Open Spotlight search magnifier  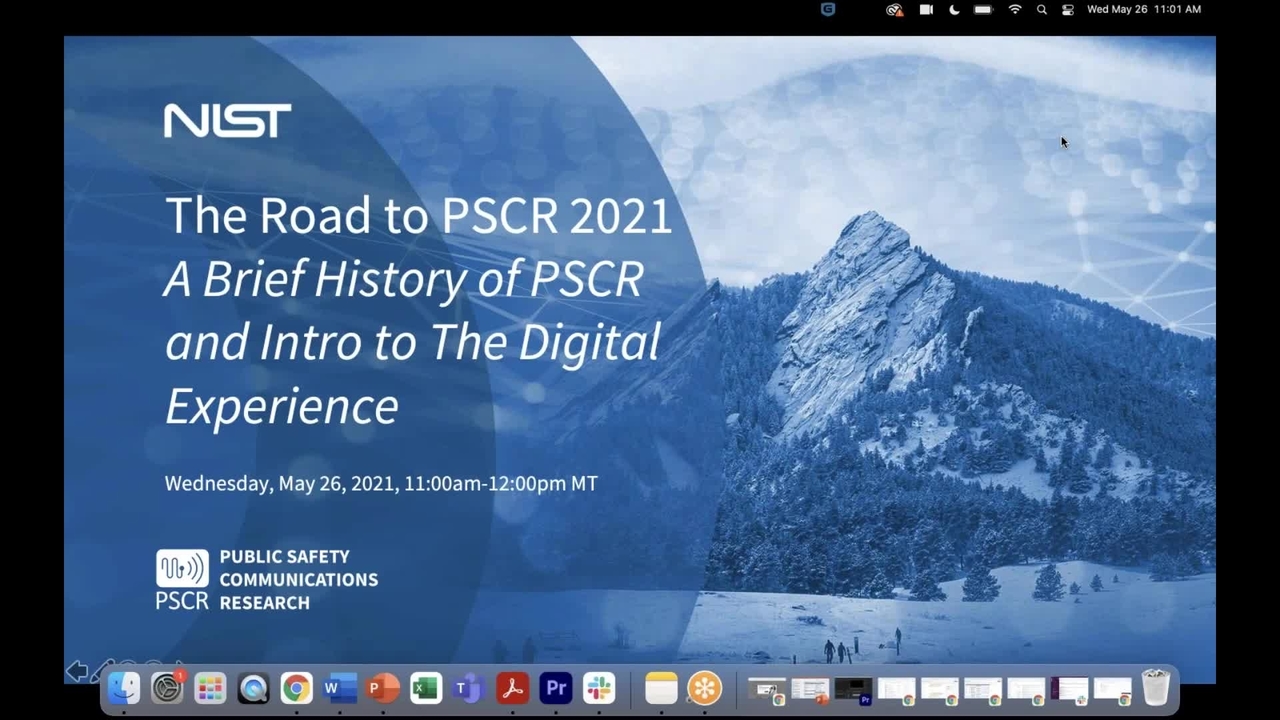coord(1042,9)
